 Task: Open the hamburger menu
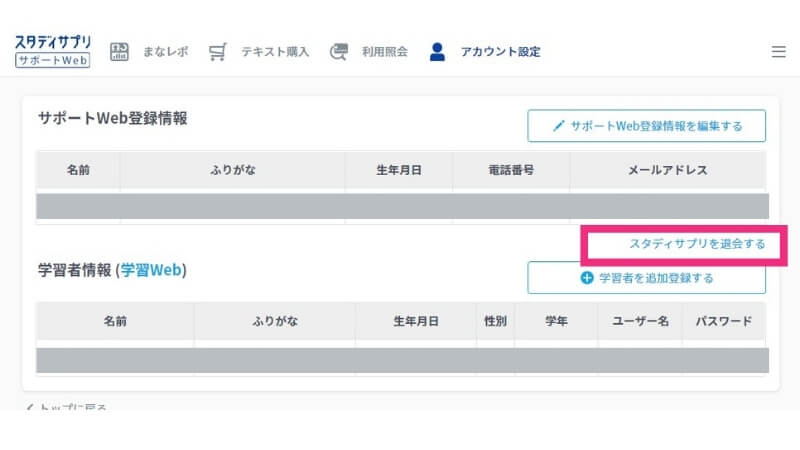point(778,52)
